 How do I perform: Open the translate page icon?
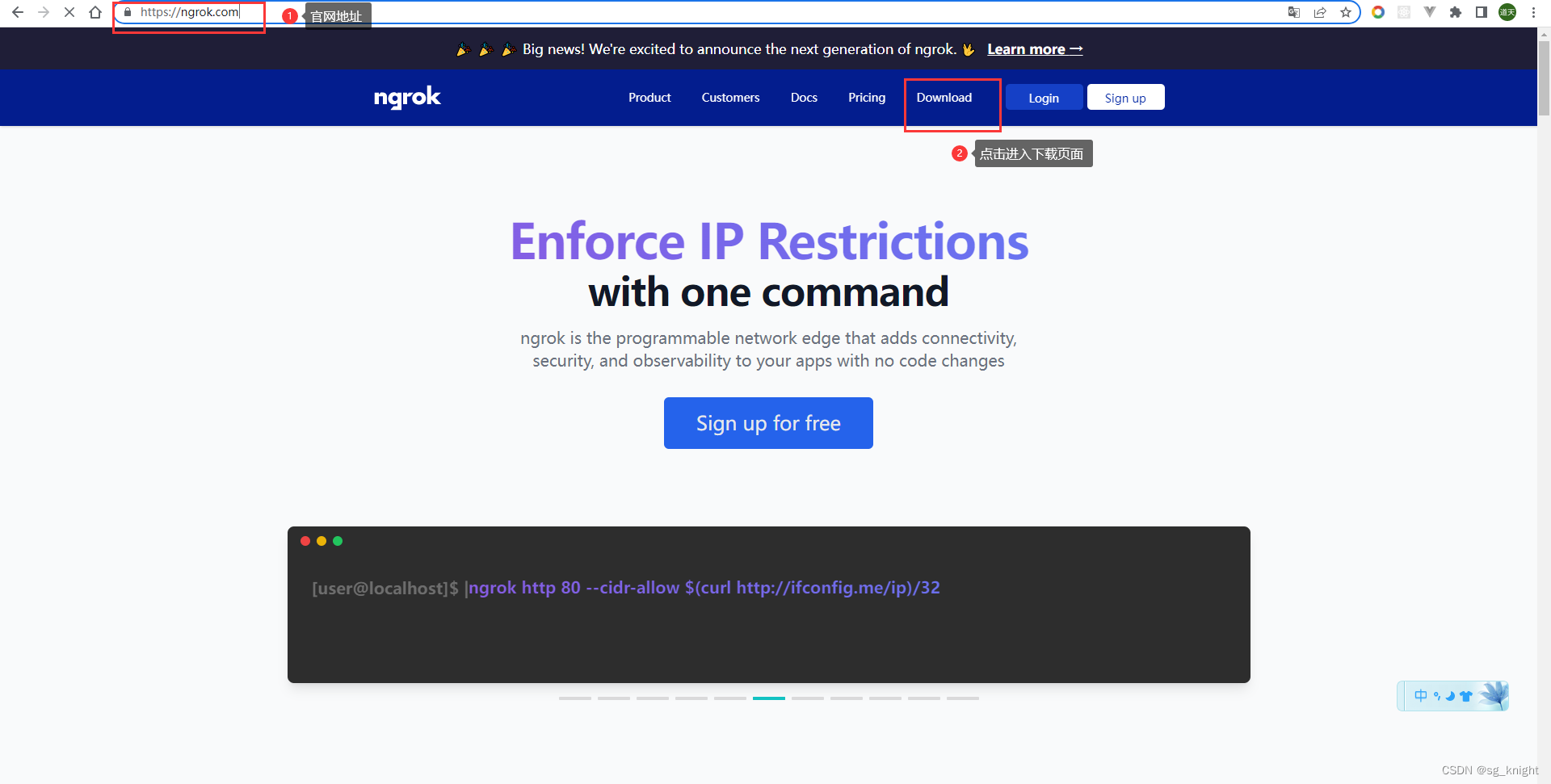(x=1294, y=12)
